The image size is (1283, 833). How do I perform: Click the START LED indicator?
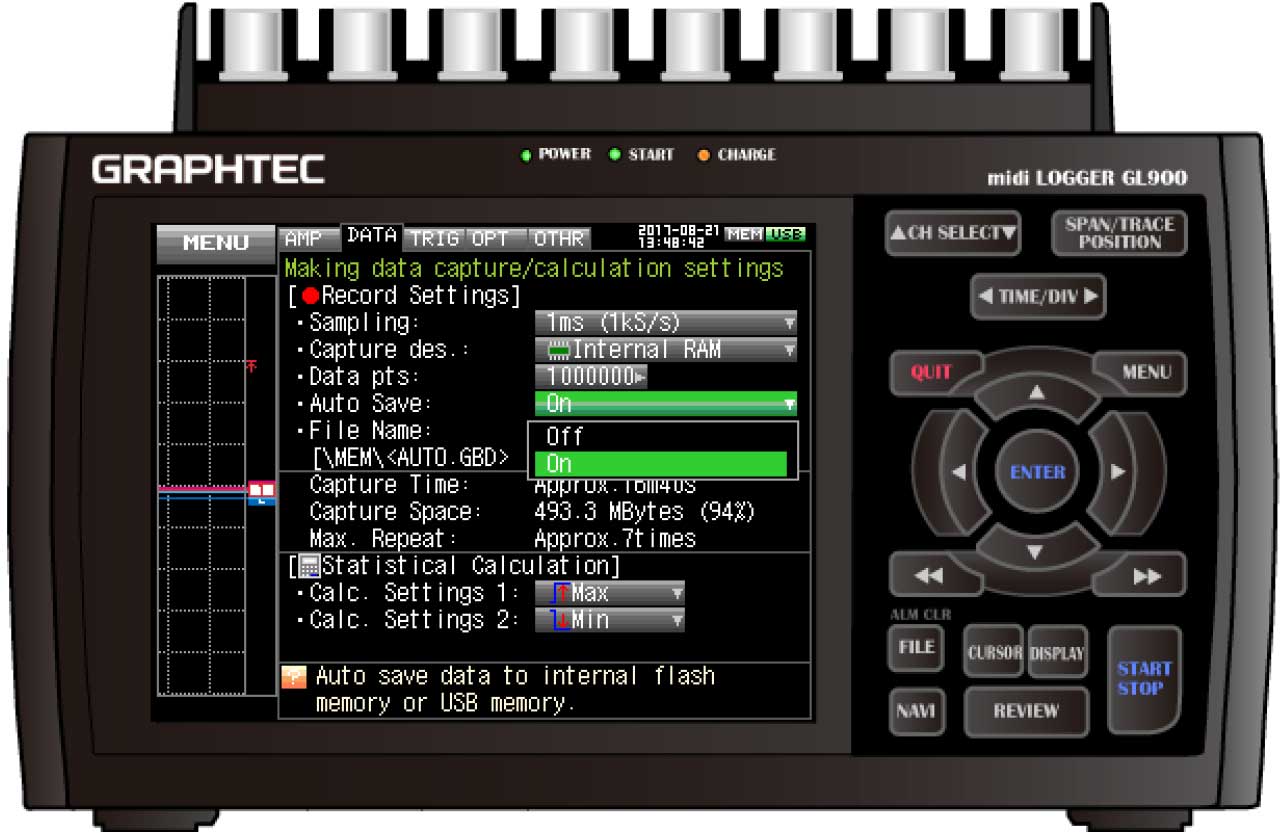click(x=615, y=155)
